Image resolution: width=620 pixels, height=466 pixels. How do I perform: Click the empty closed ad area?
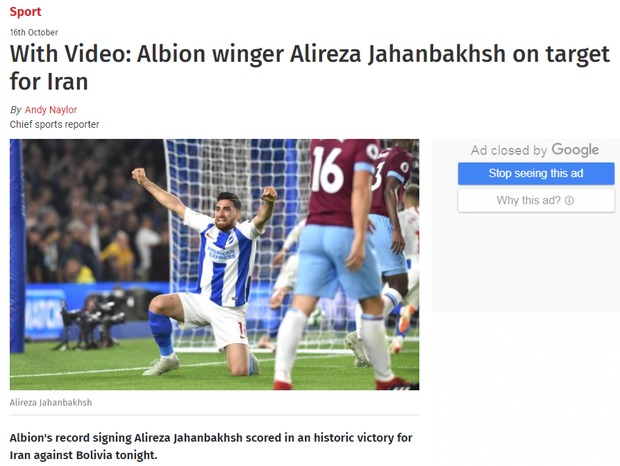(526, 263)
